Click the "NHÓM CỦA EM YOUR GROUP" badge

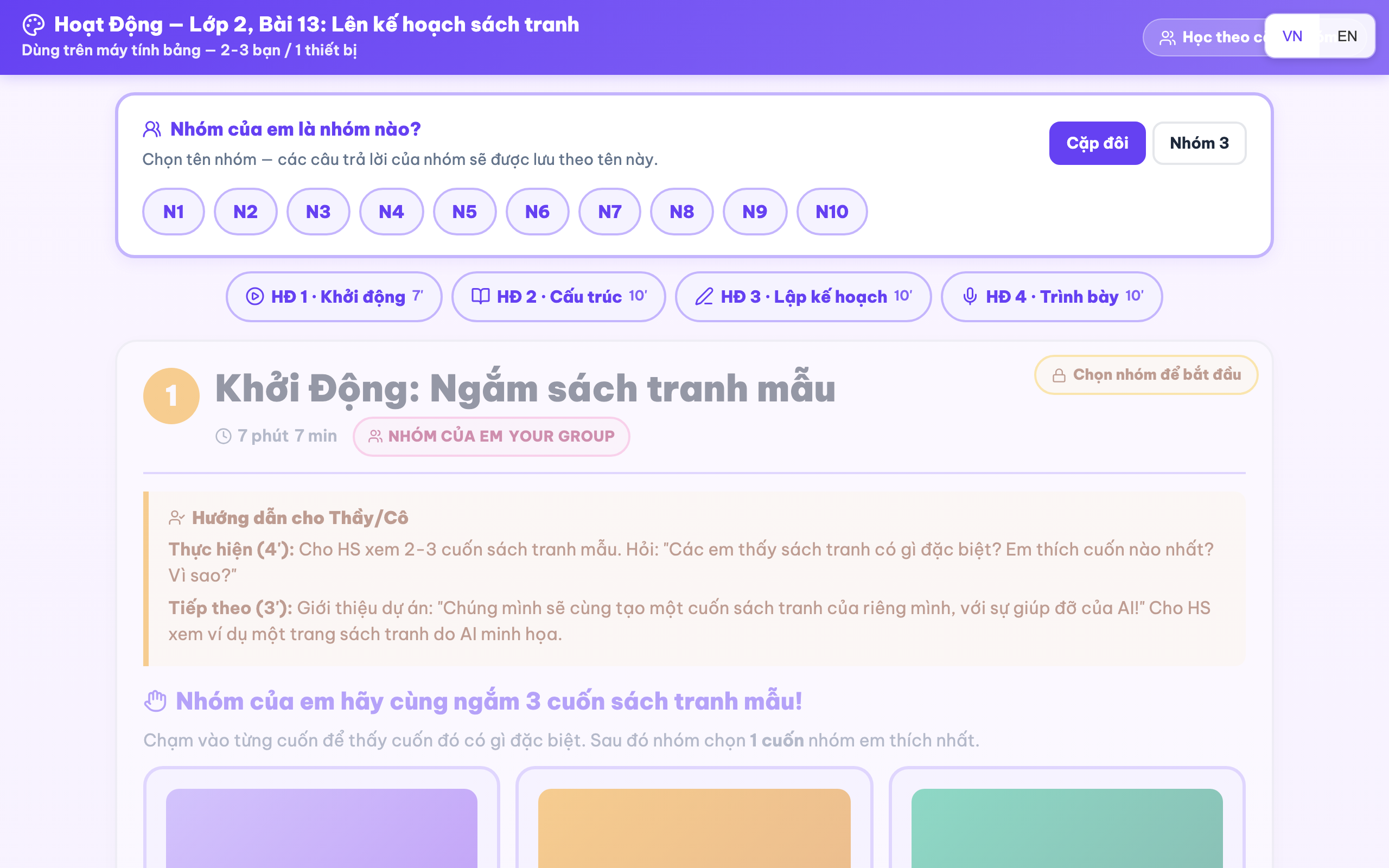click(x=492, y=436)
